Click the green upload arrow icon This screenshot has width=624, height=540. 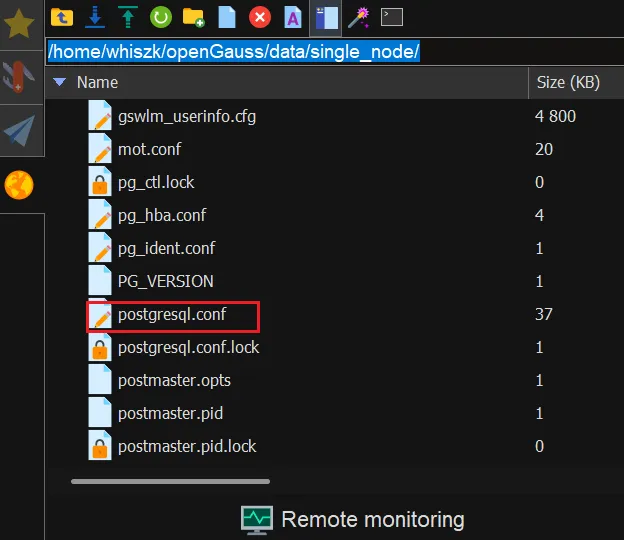(128, 16)
